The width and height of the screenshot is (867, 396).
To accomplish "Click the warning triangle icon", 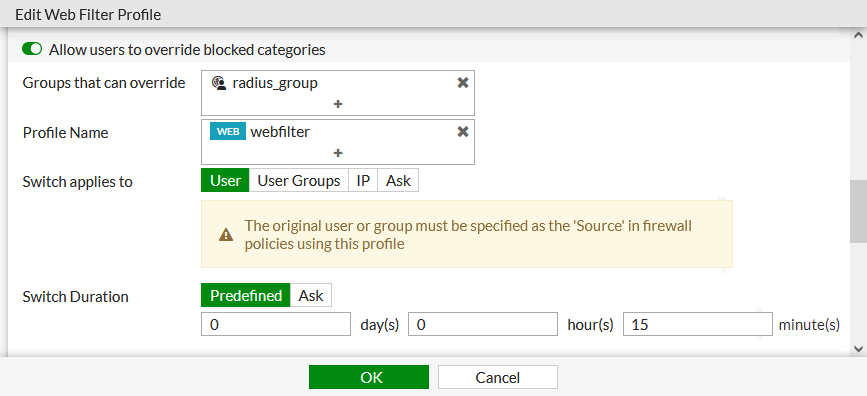I will [x=226, y=235].
